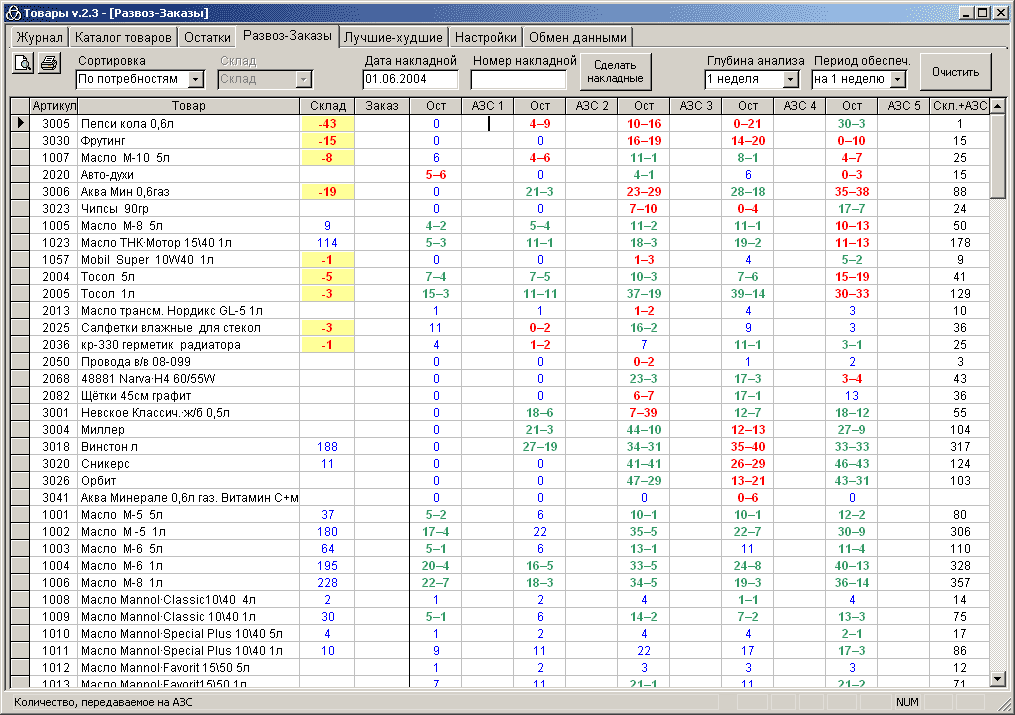Switch to the Журнал tab
1015x715 pixels.
coord(39,38)
